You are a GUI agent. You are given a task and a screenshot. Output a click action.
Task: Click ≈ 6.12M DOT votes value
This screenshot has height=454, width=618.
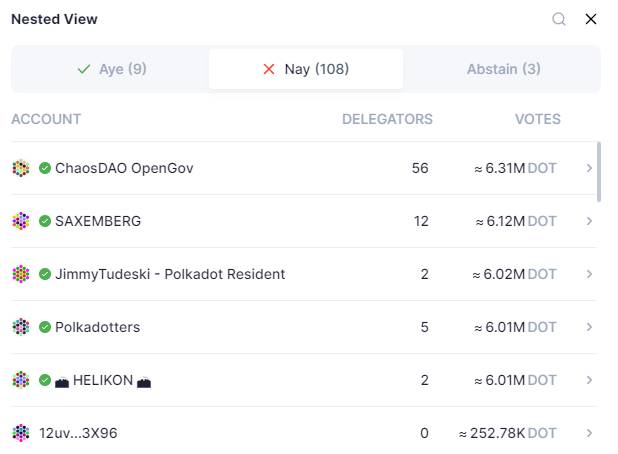pos(516,221)
